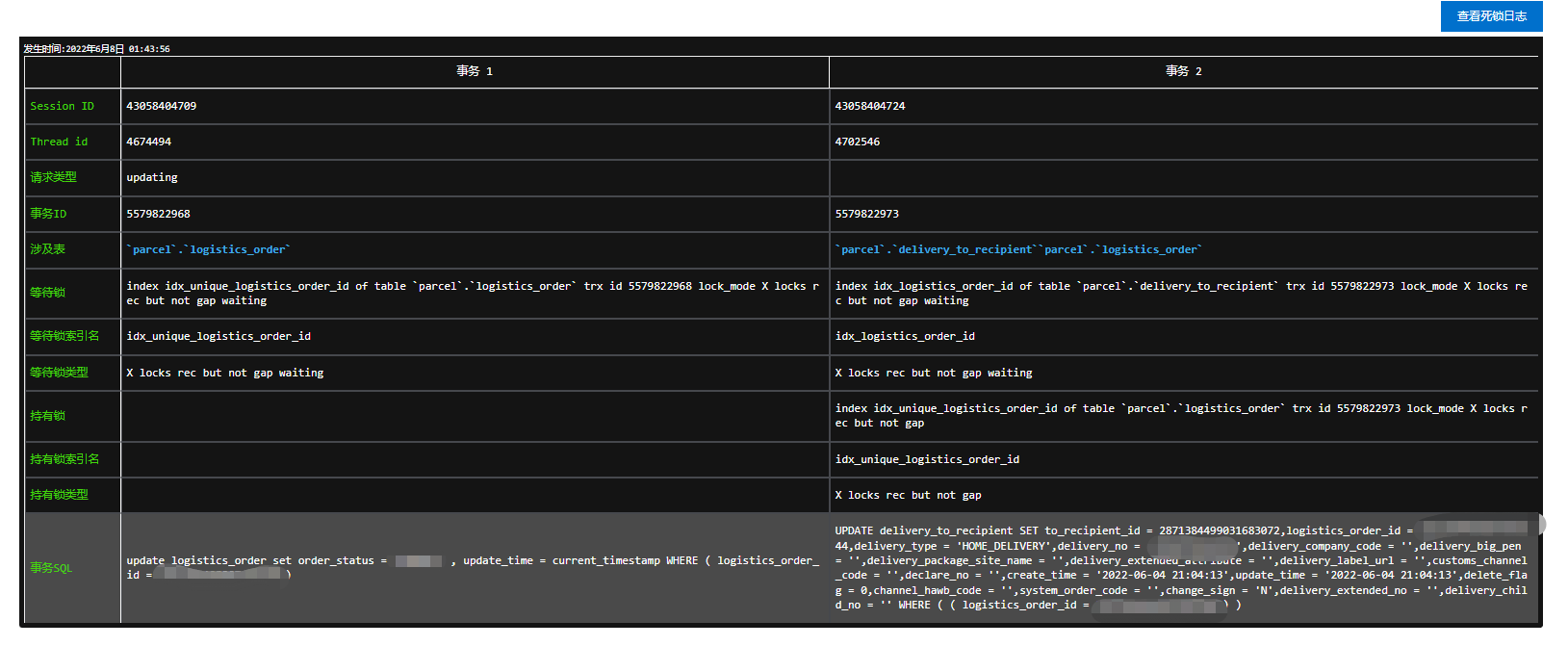Click idx_unique_logistics_order_id in 持有锁索引名 row

927,459
